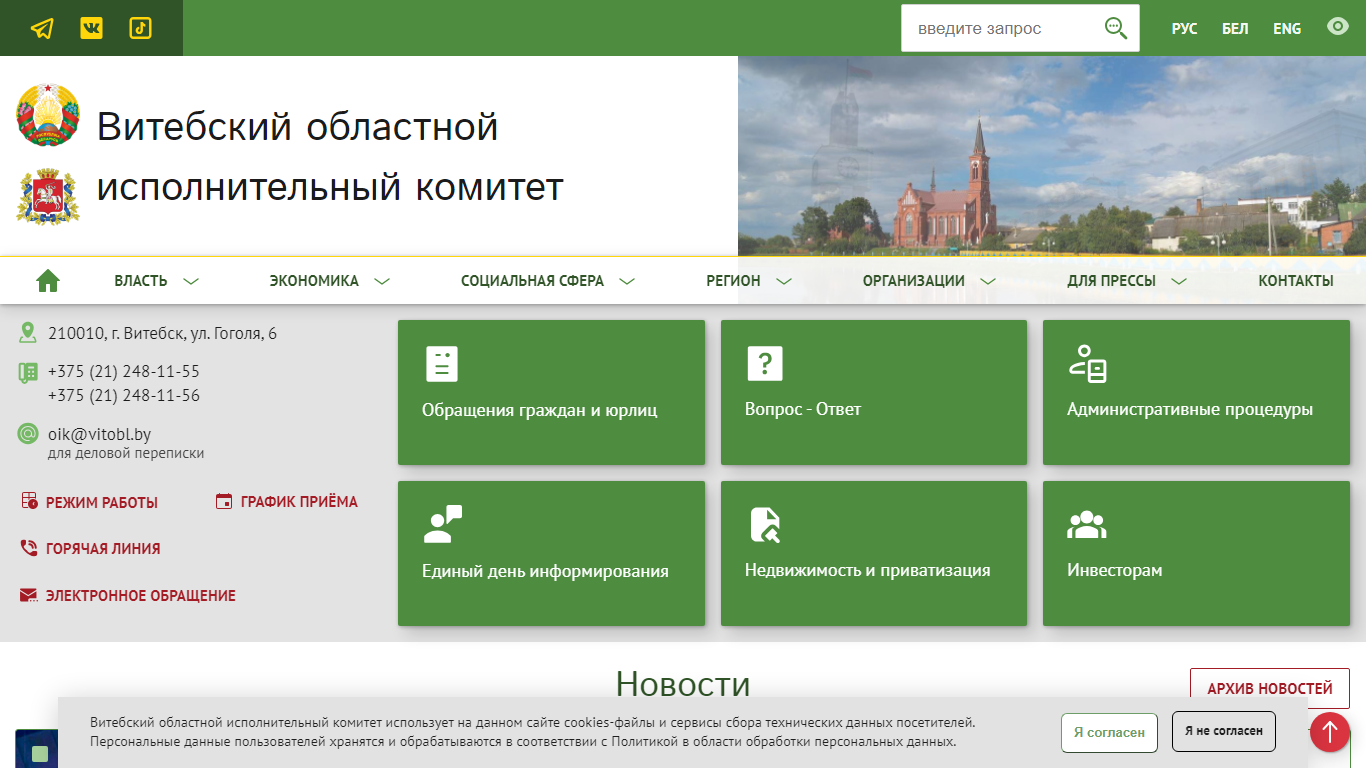
Task: Open the Архив новостей button
Action: [1270, 688]
